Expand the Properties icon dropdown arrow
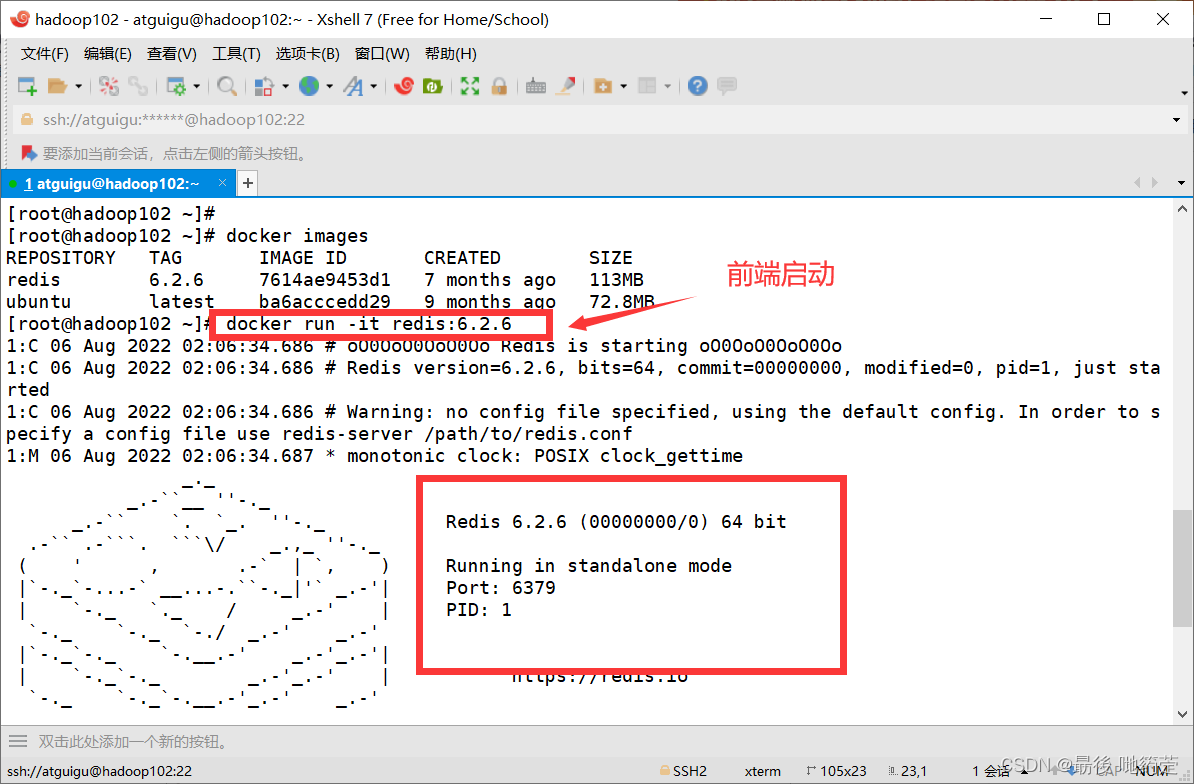The image size is (1194, 784). click(x=196, y=87)
